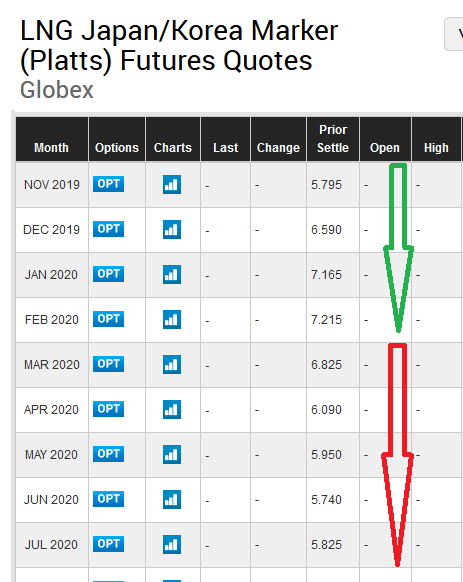Click OPT button for MAY 2020
Image resolution: width=463 pixels, height=582 pixels.
(x=108, y=454)
